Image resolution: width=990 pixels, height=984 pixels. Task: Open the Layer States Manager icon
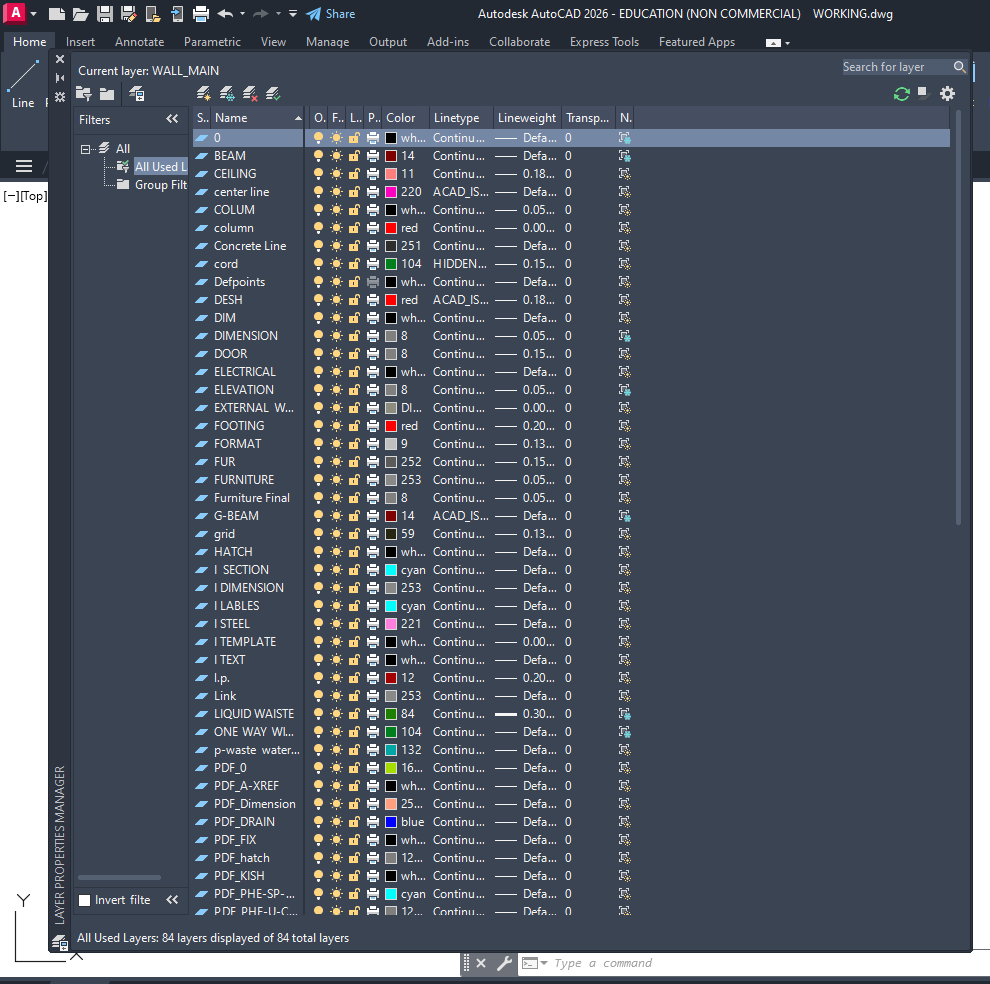tap(137, 94)
